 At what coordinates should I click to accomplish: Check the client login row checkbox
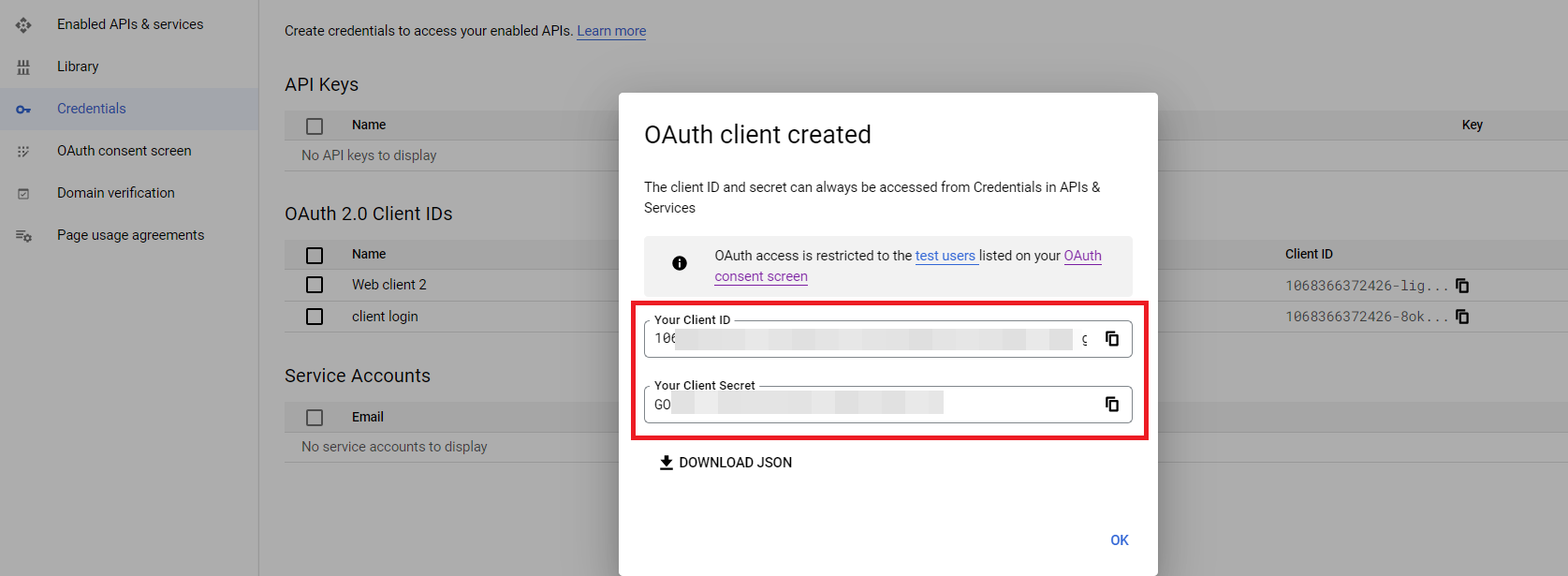pos(315,317)
